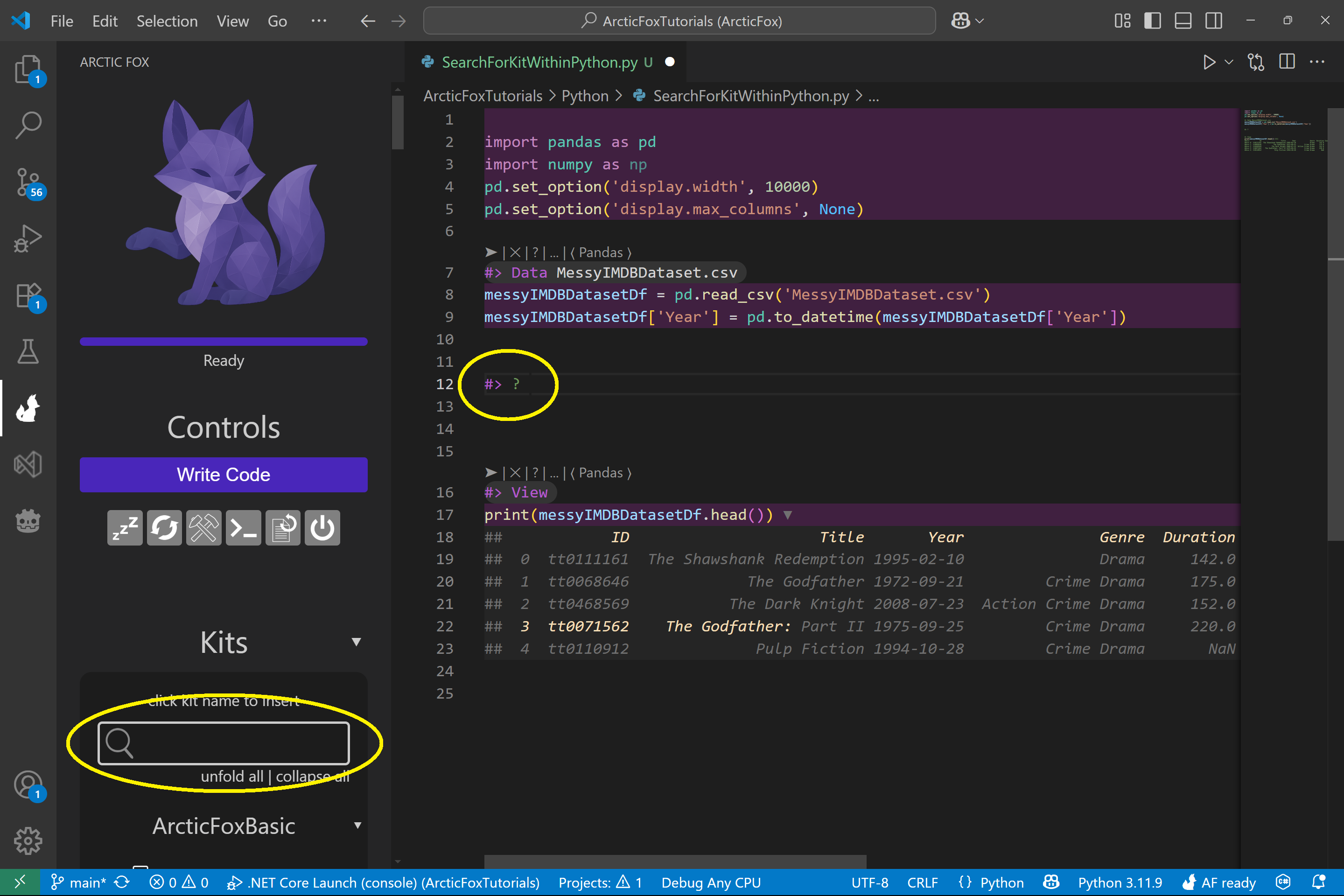Open the Accounts menu icon
The width and height of the screenshot is (1344, 896).
click(x=28, y=785)
